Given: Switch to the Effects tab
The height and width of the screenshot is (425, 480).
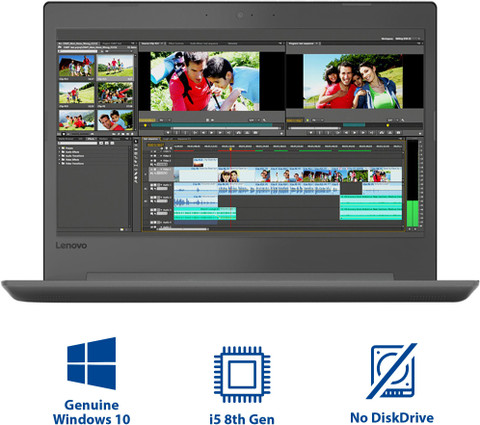Looking at the screenshot, I should point(90,139).
